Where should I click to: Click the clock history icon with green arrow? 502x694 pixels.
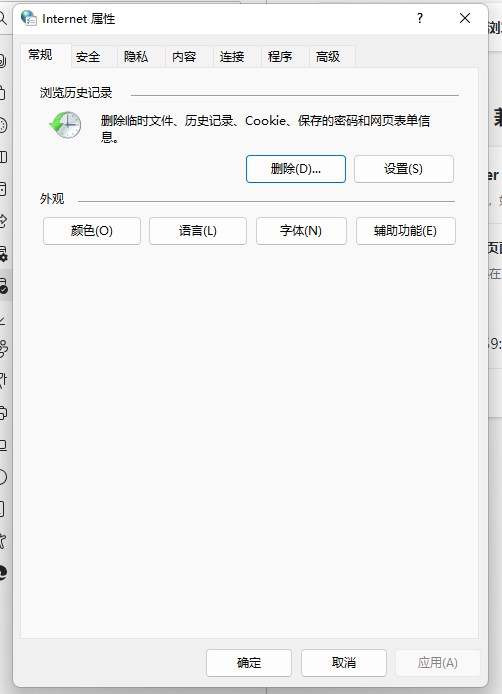point(66,125)
